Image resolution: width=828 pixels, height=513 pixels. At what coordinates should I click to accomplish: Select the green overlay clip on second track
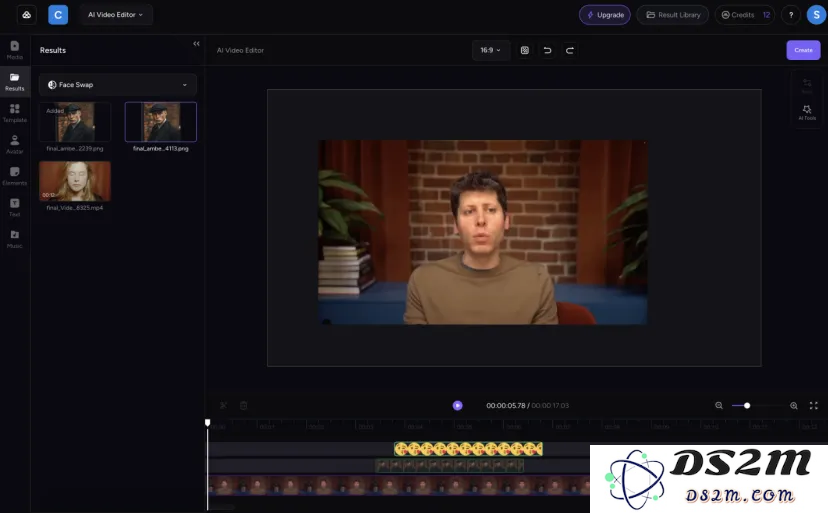(449, 465)
